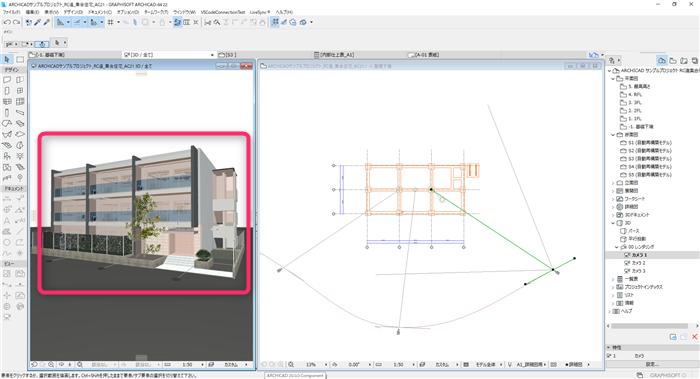Toggle the trace reference button in toolbar
Viewport: 700px width, 379px height.
(x=177, y=22)
